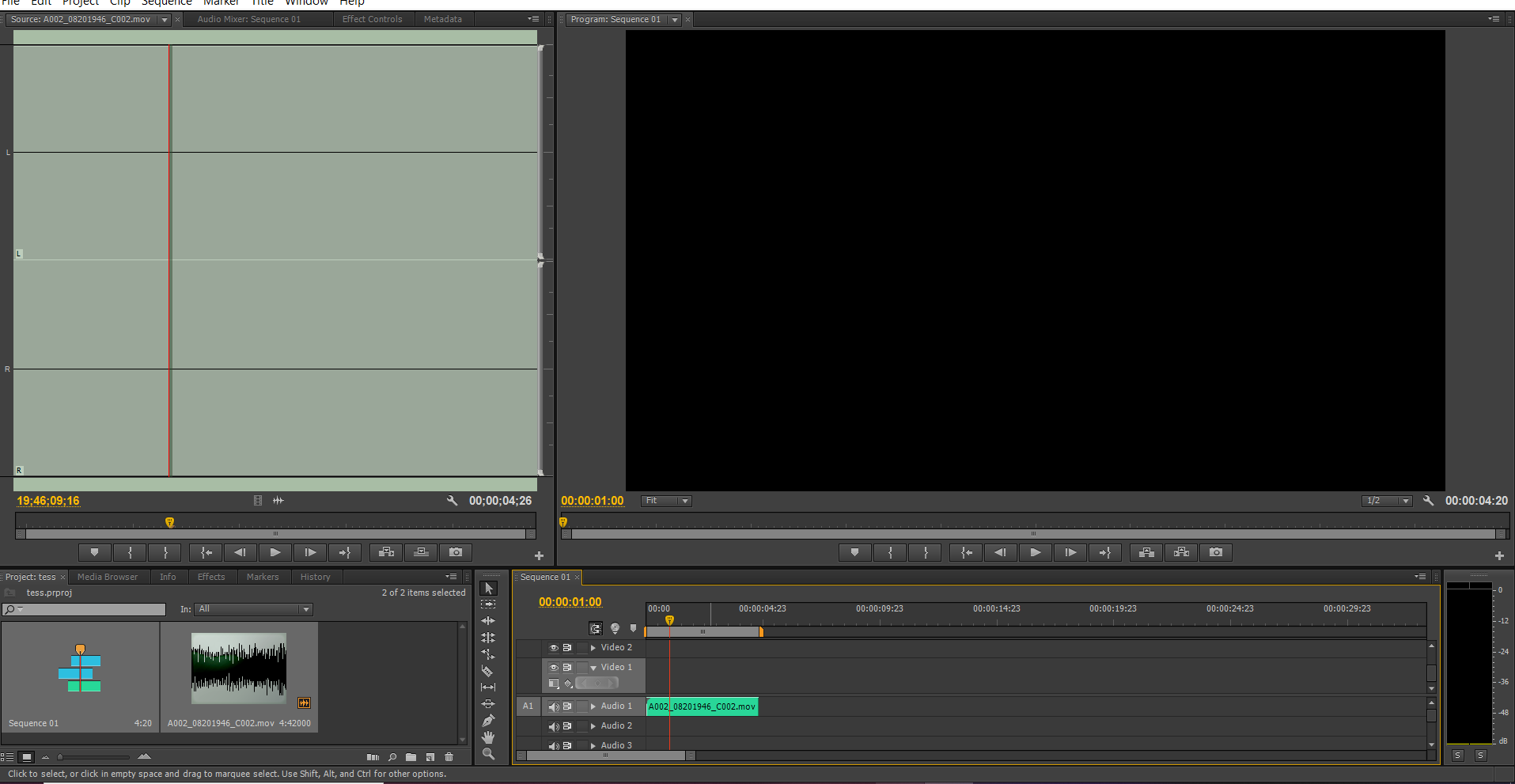Switch to Audio Mixer: Sequence 01 tab
The height and width of the screenshot is (784, 1515).
point(249,19)
